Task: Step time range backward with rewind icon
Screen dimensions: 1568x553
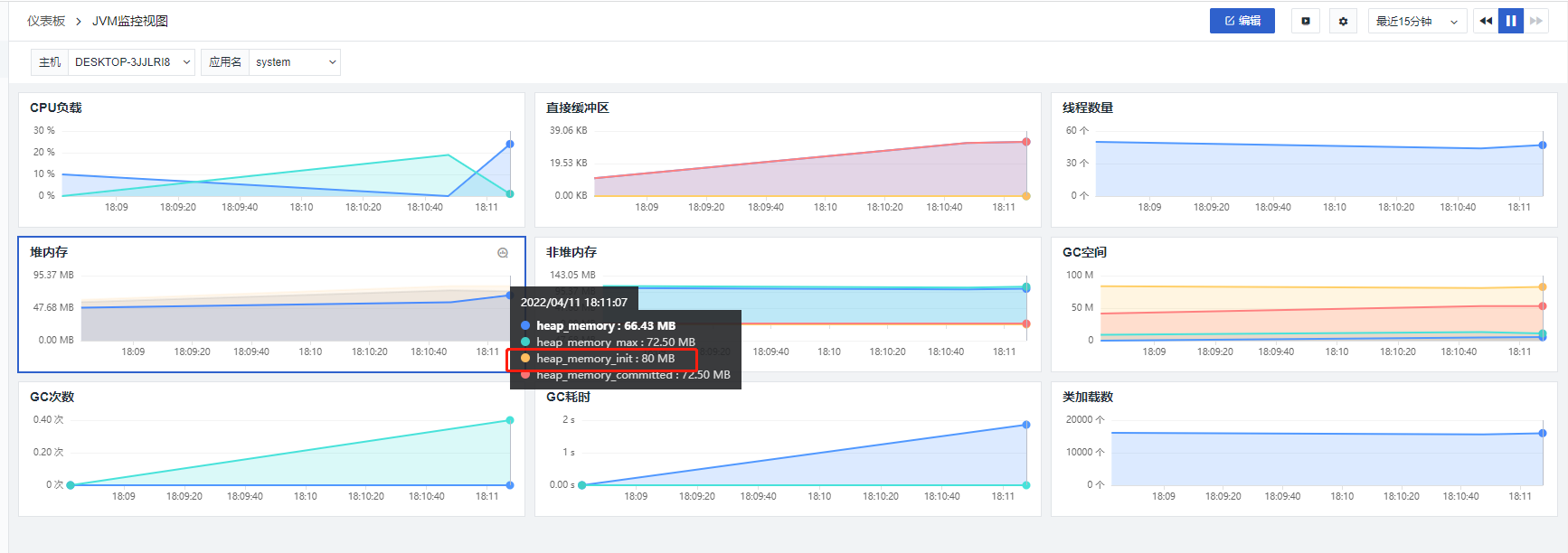Action: [x=1486, y=21]
